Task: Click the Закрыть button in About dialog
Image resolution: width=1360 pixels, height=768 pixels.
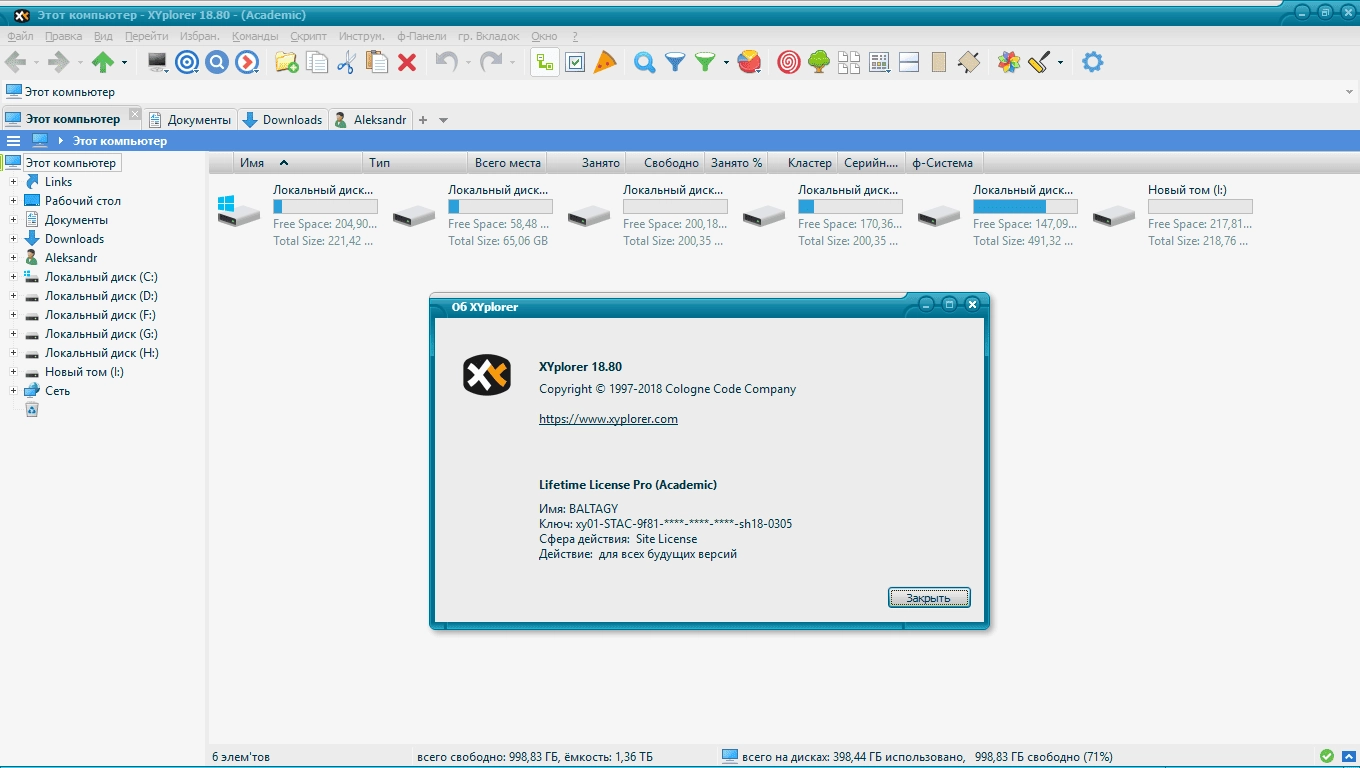Action: pyautogui.click(x=929, y=598)
